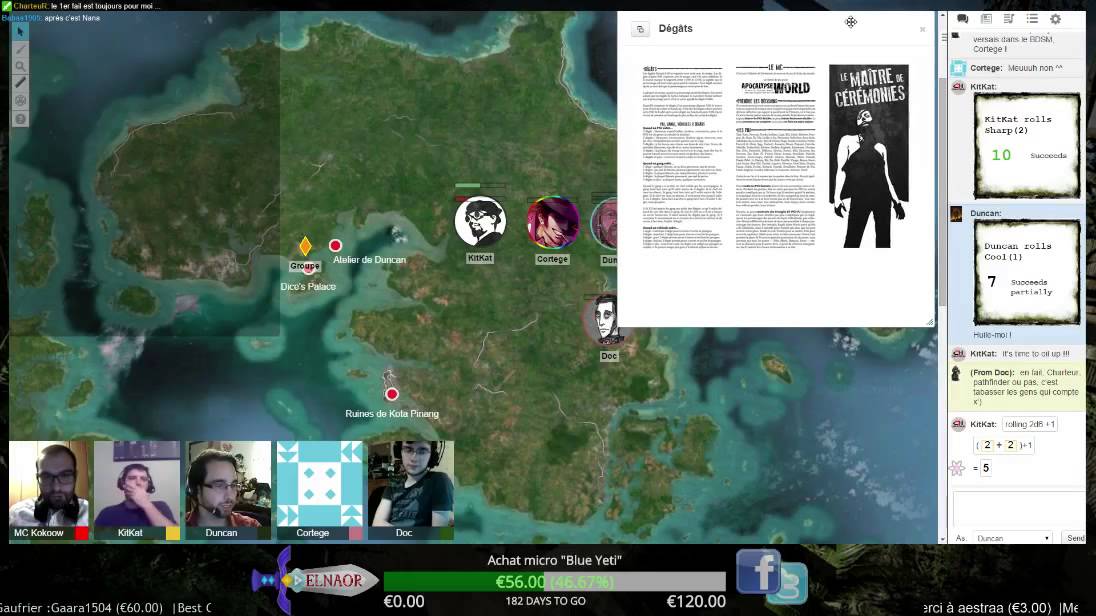Select the partially hidden Duncan token
The width and height of the screenshot is (1096, 616).
[x=605, y=224]
